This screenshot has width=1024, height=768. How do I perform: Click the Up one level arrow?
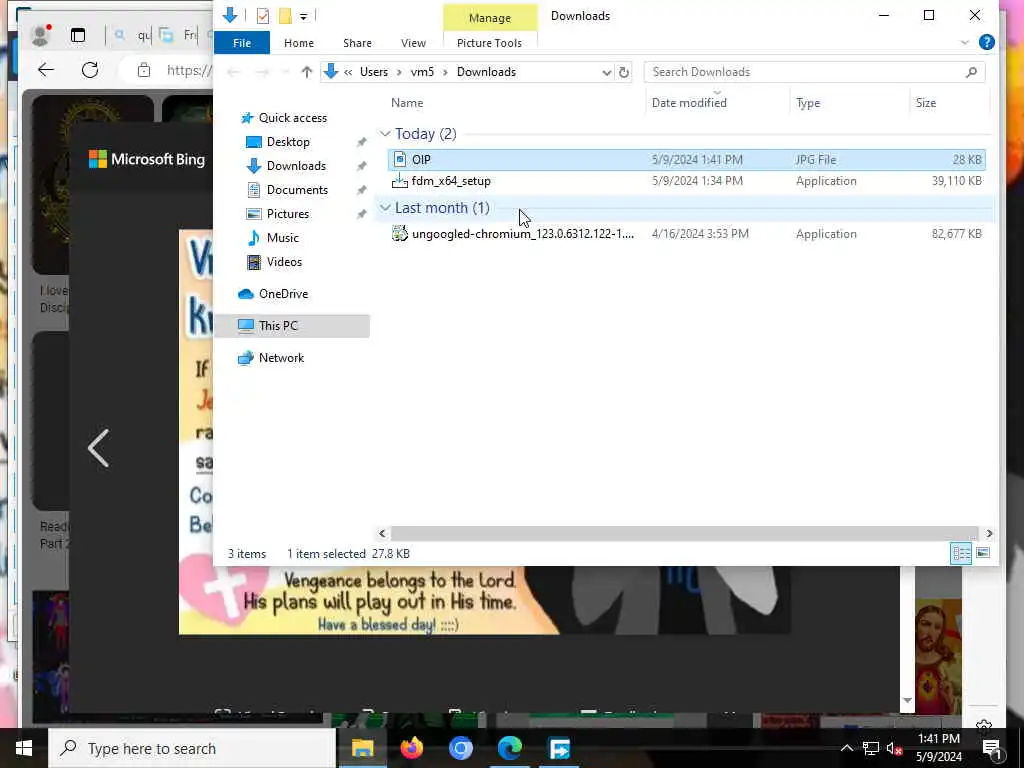(x=306, y=72)
